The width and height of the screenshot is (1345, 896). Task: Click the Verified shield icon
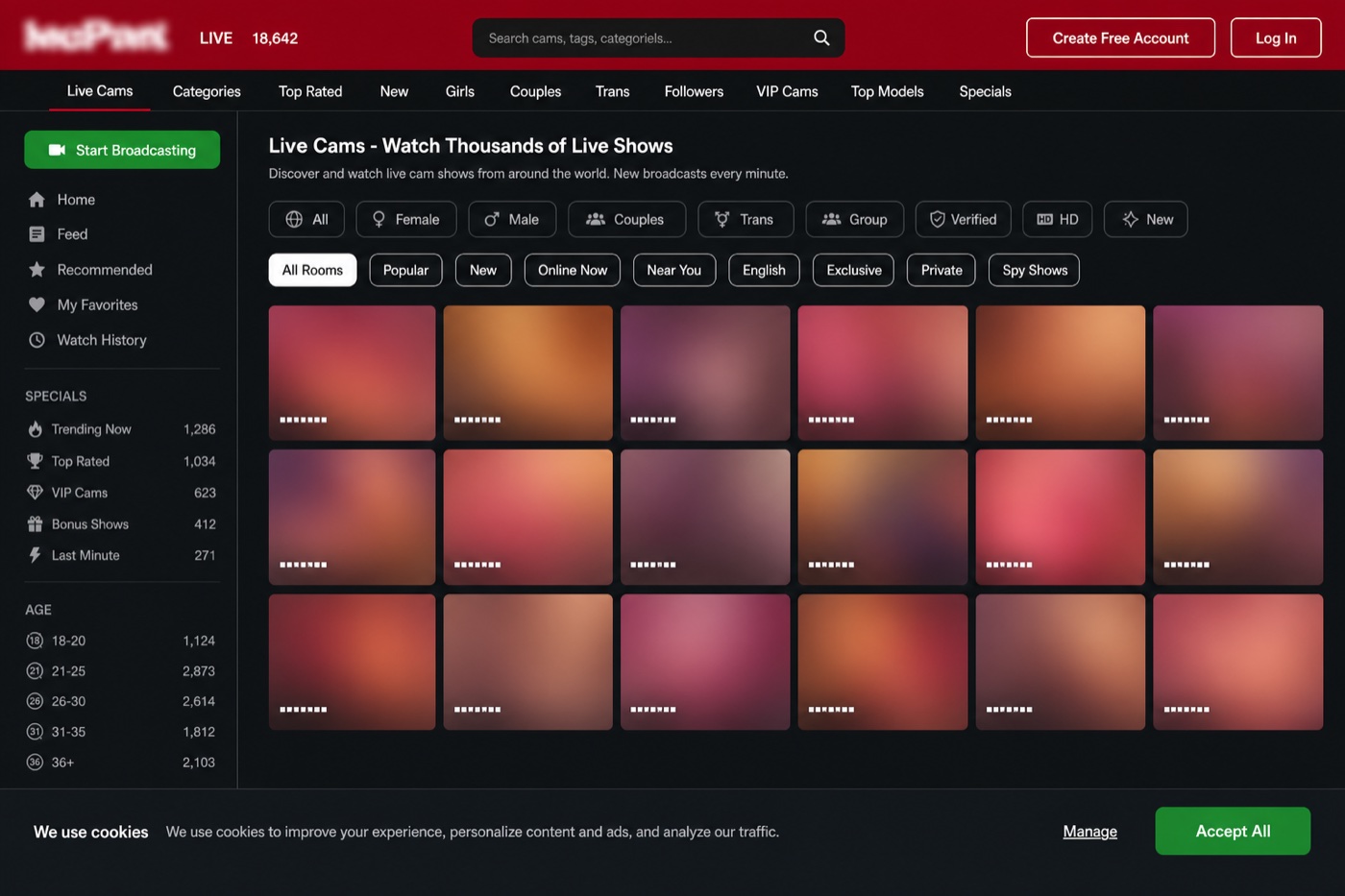pyautogui.click(x=937, y=219)
